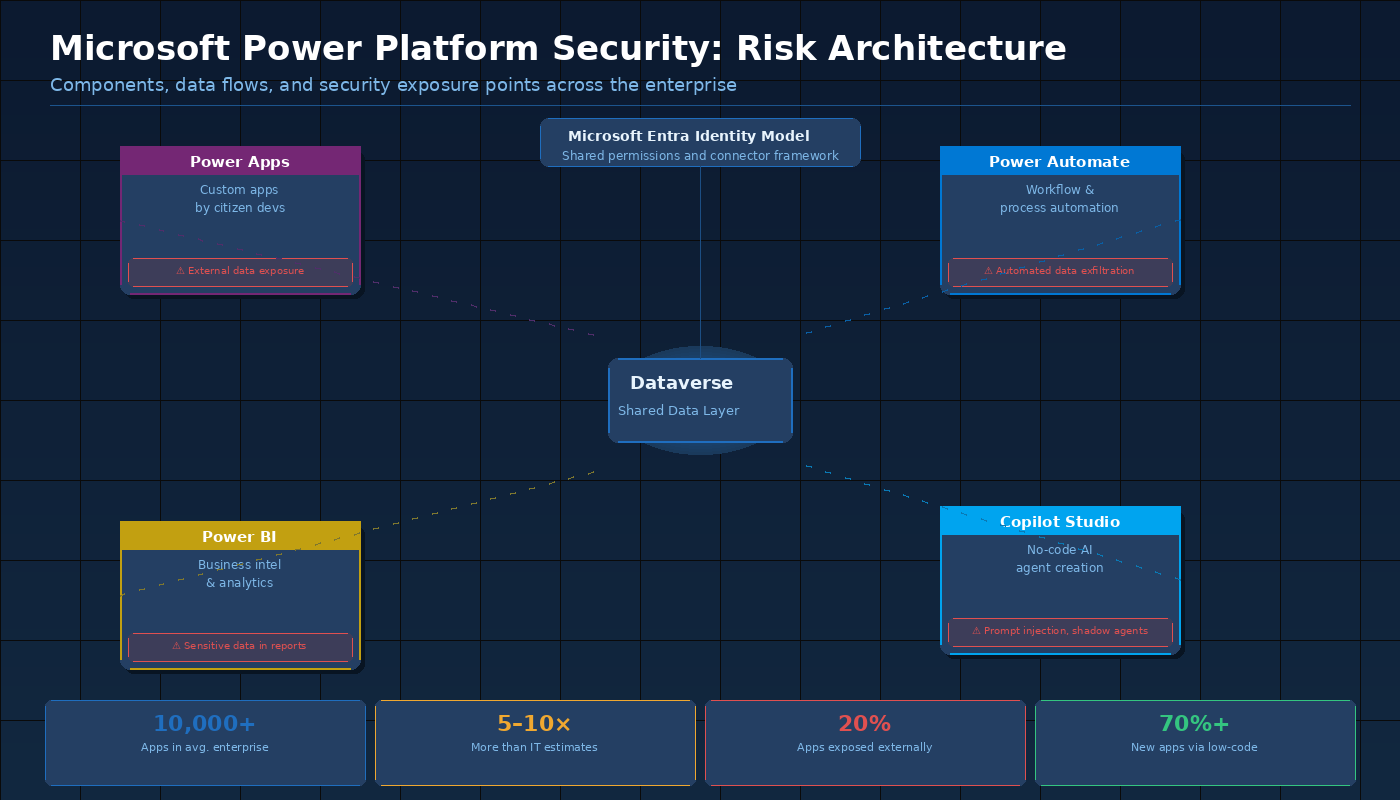
Task: Click 'Apps exposed externally' caption
Action: [865, 747]
